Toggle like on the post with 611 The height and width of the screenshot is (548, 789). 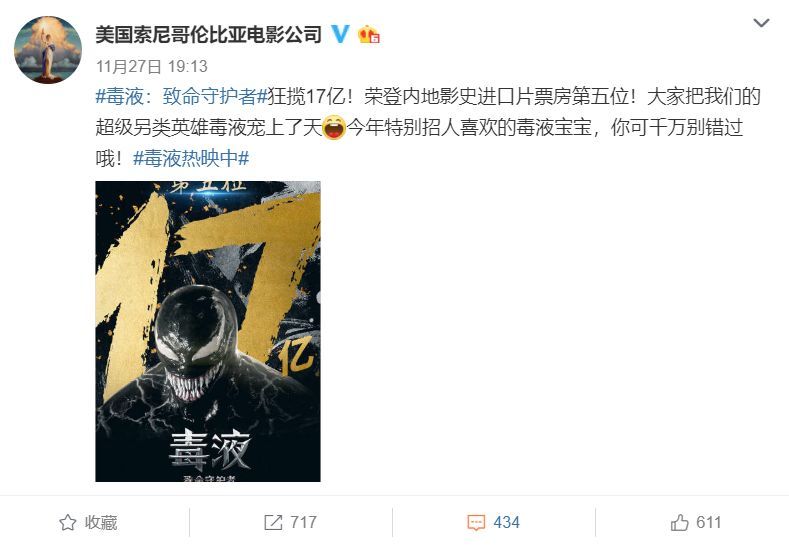coord(696,522)
